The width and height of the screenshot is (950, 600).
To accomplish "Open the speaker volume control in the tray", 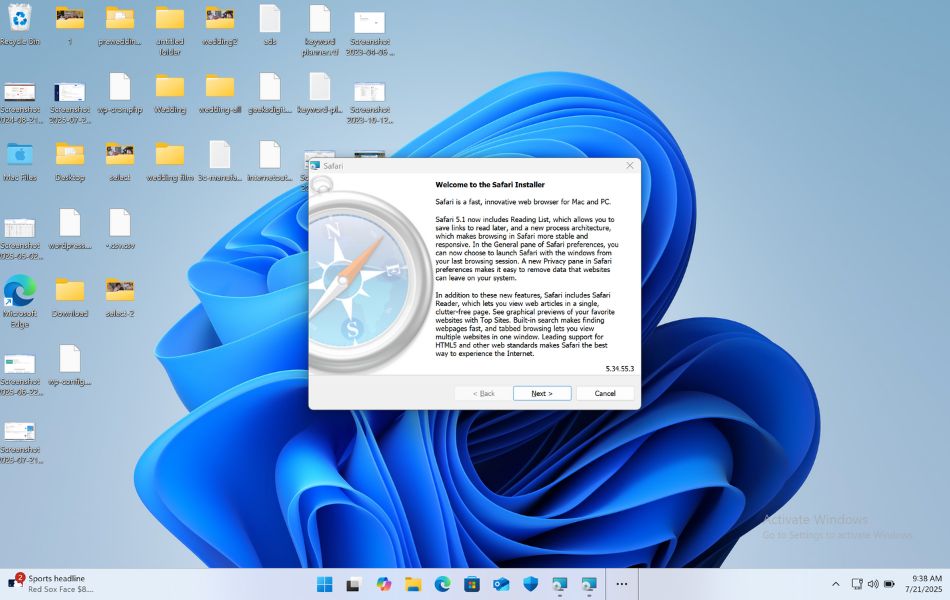I will pyautogui.click(x=871, y=583).
